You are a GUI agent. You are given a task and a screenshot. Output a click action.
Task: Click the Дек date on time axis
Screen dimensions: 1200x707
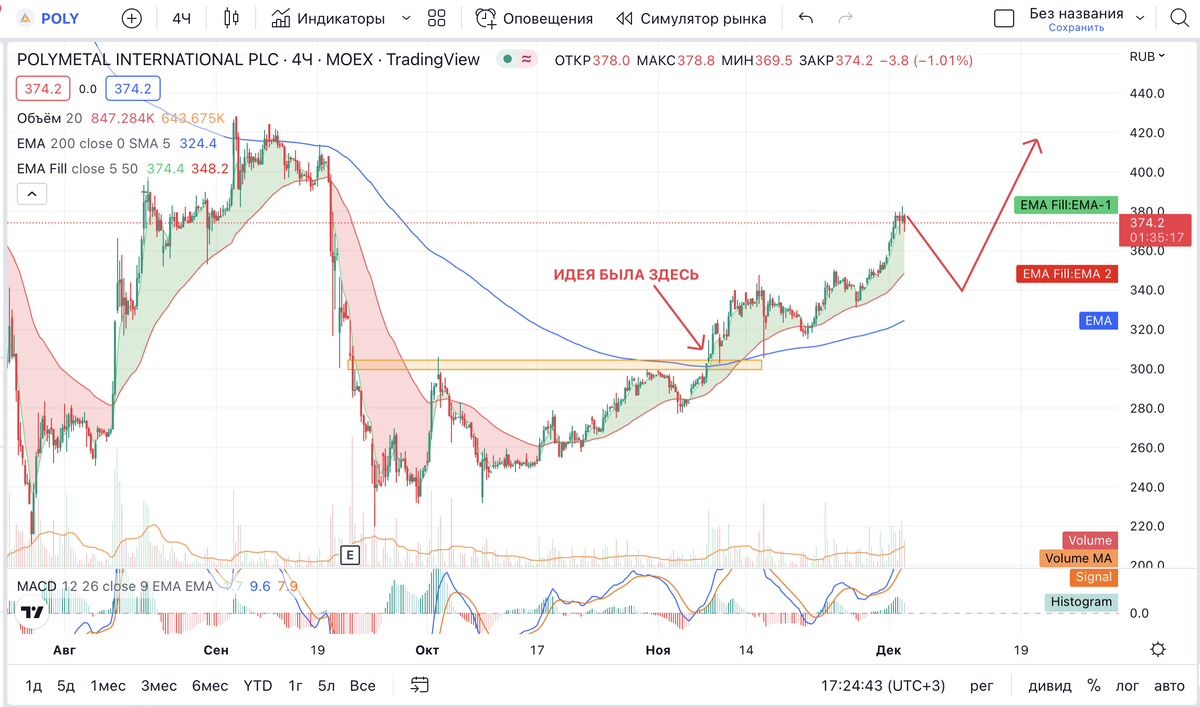click(888, 650)
